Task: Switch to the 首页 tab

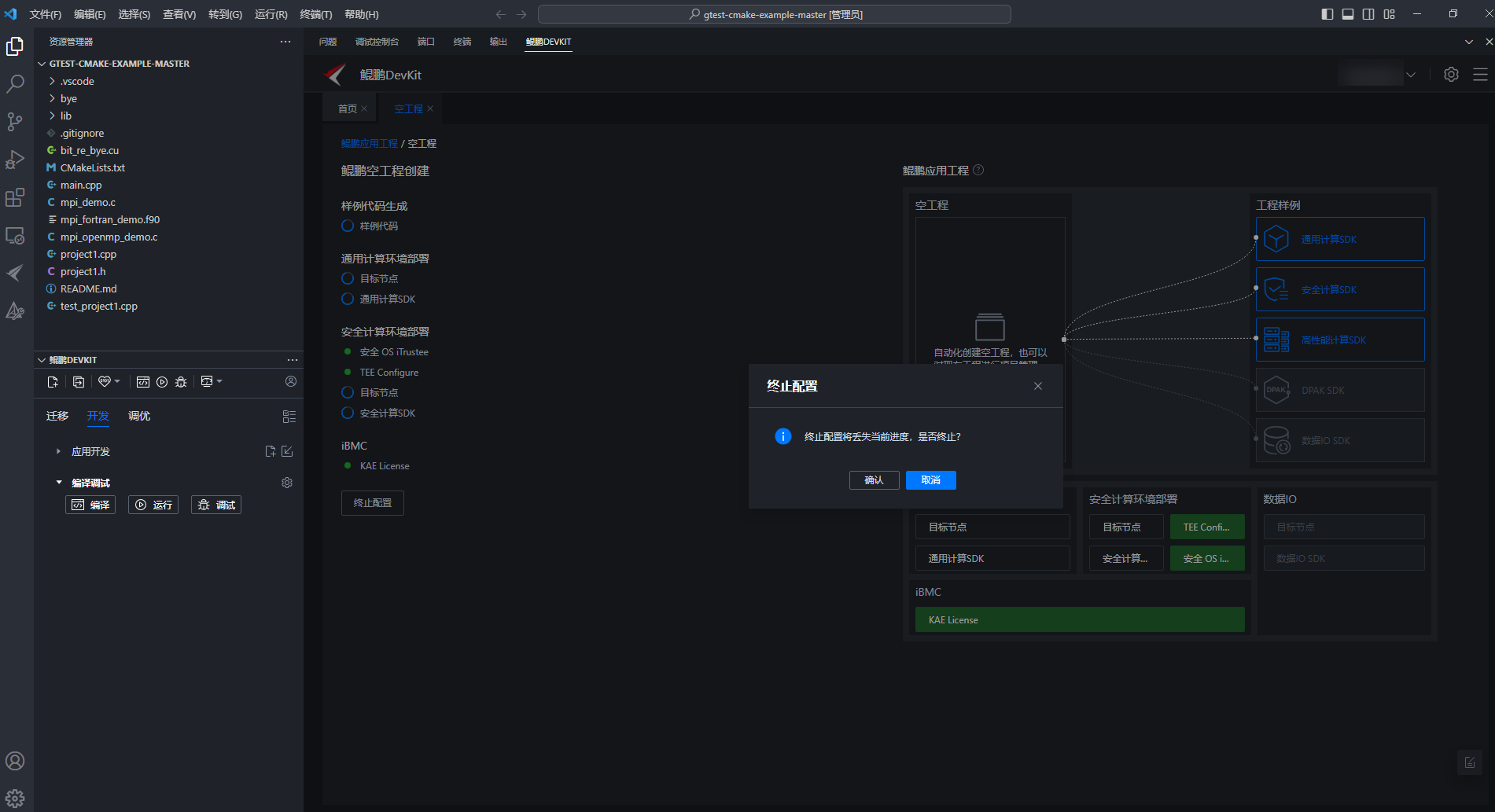Action: (348, 108)
